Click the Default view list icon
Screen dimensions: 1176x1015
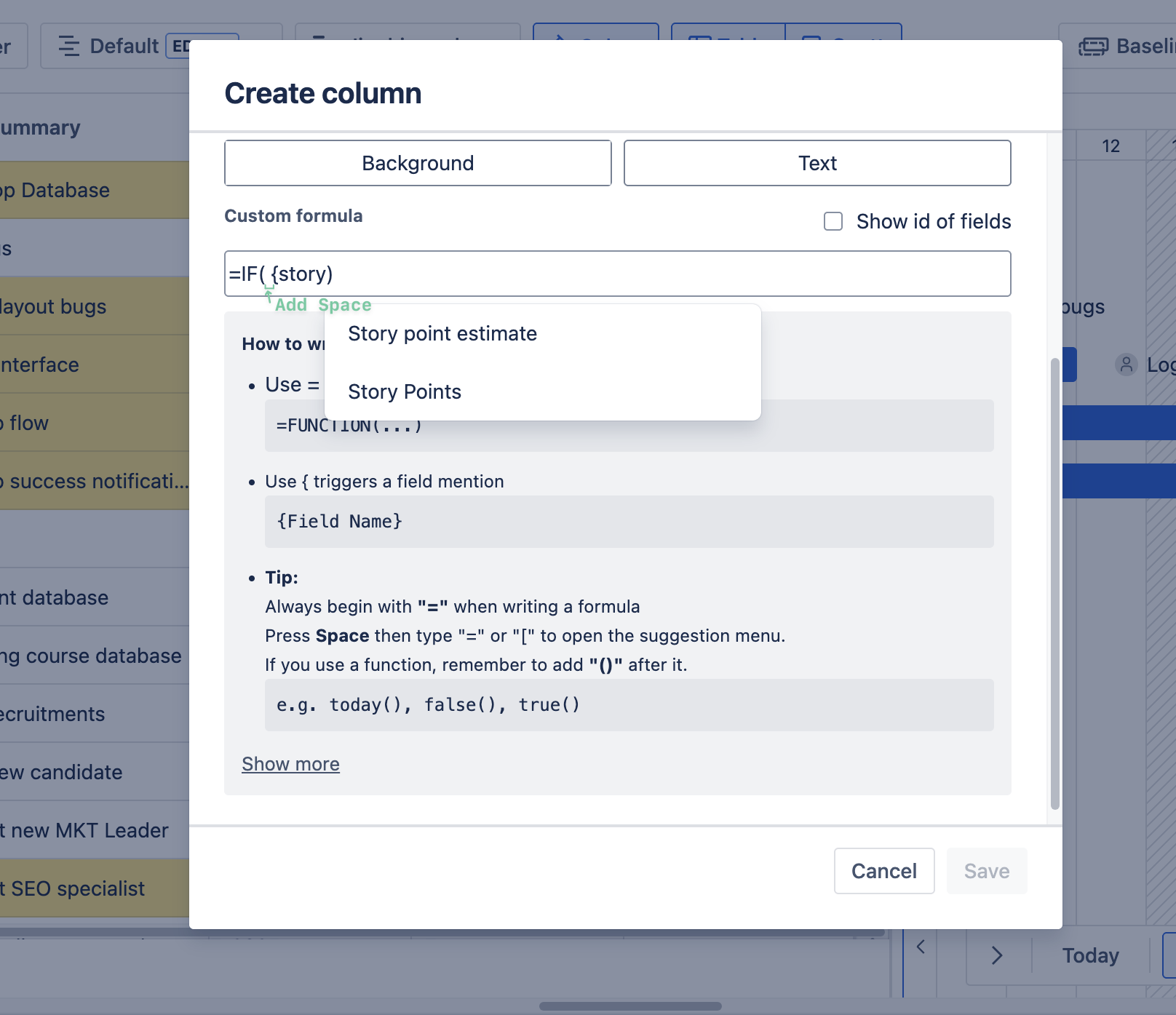click(69, 47)
